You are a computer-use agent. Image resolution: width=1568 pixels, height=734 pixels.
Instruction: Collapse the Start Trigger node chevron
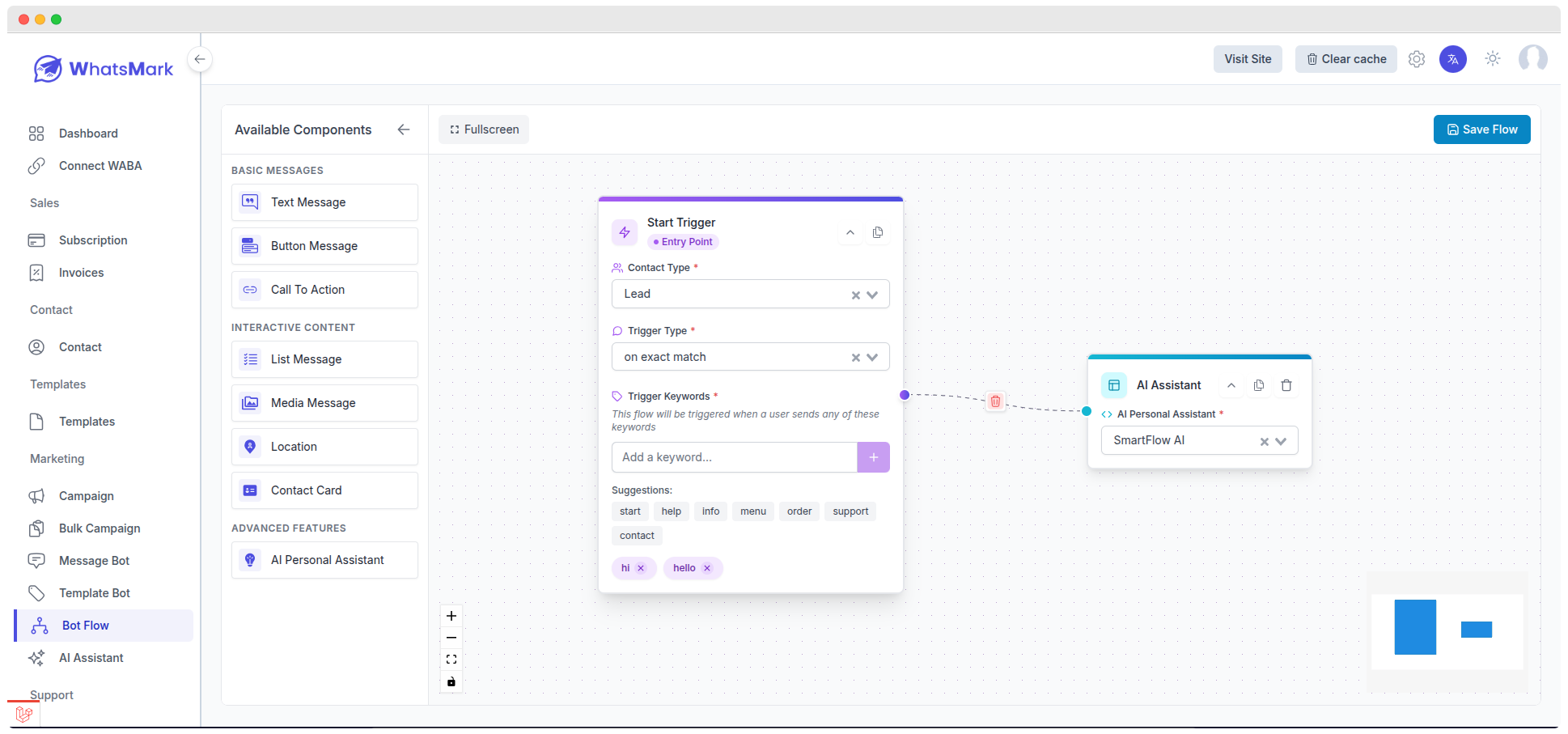850,232
